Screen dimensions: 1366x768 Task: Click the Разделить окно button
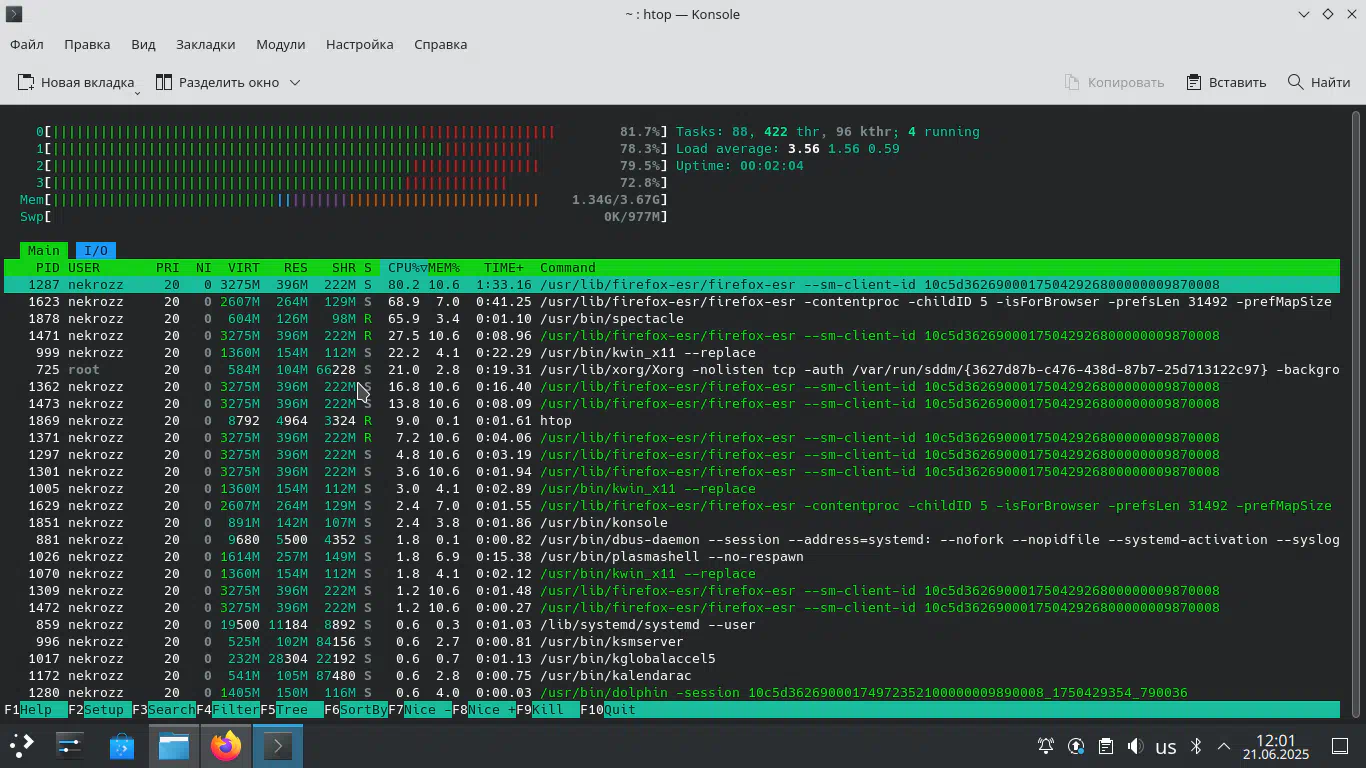click(x=217, y=82)
